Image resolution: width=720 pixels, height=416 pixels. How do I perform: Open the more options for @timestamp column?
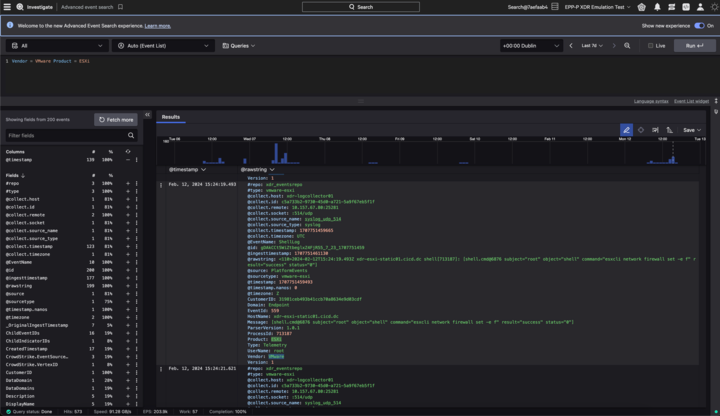pos(137,160)
